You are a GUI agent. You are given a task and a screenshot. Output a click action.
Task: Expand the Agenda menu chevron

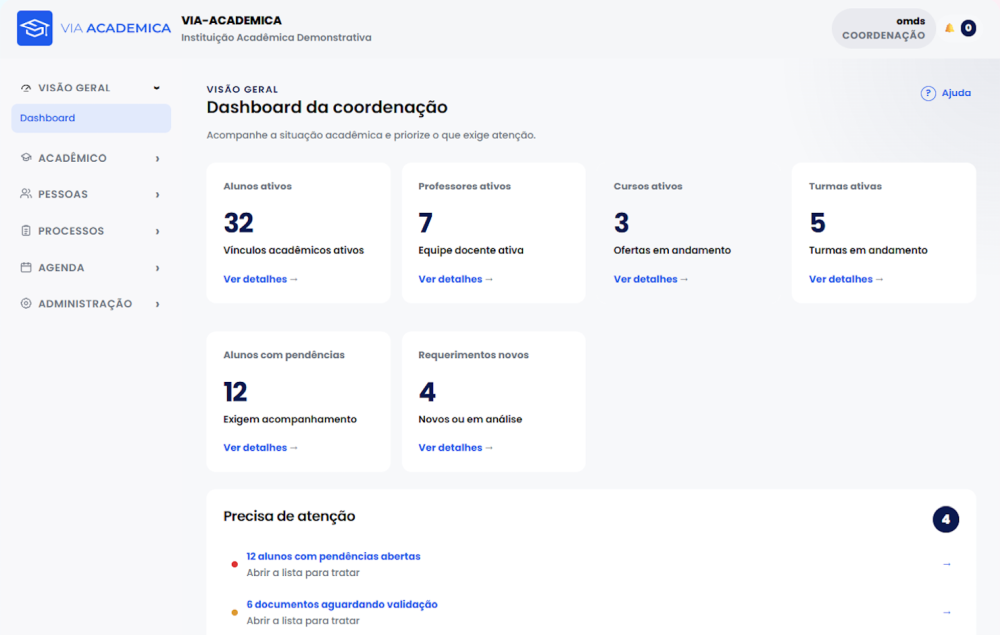coord(158,268)
